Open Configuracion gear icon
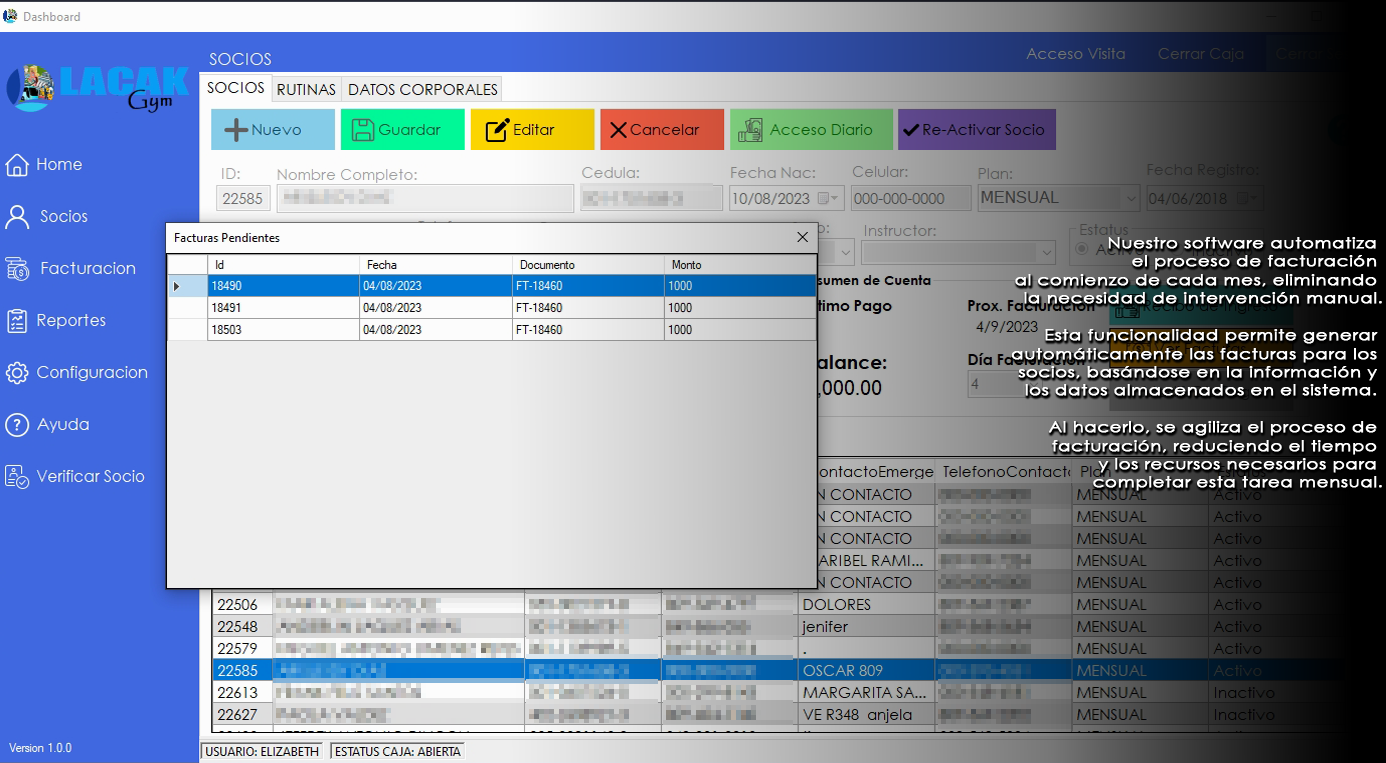1386x763 pixels. [17, 373]
